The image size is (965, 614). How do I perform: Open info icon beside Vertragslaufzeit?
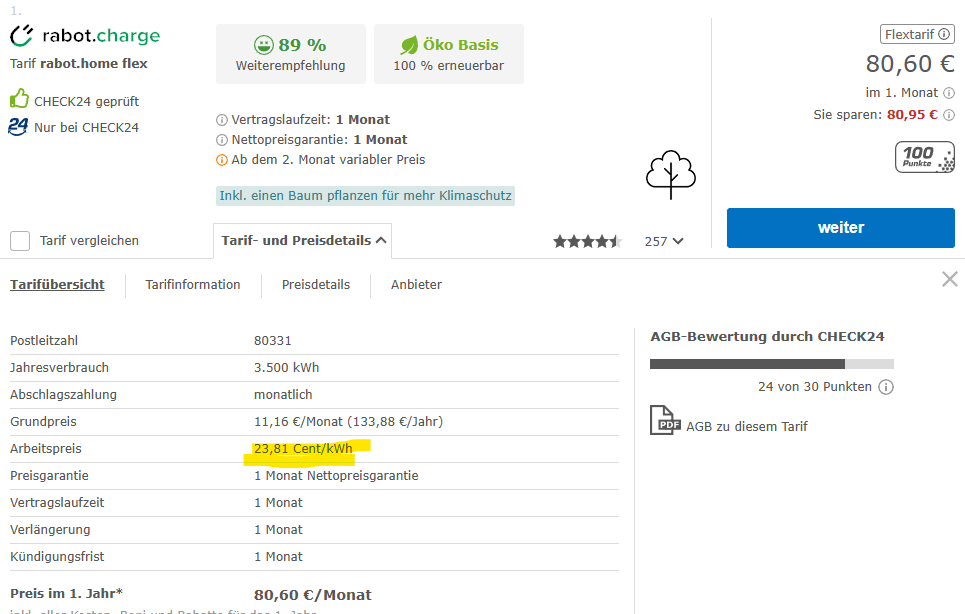point(222,120)
